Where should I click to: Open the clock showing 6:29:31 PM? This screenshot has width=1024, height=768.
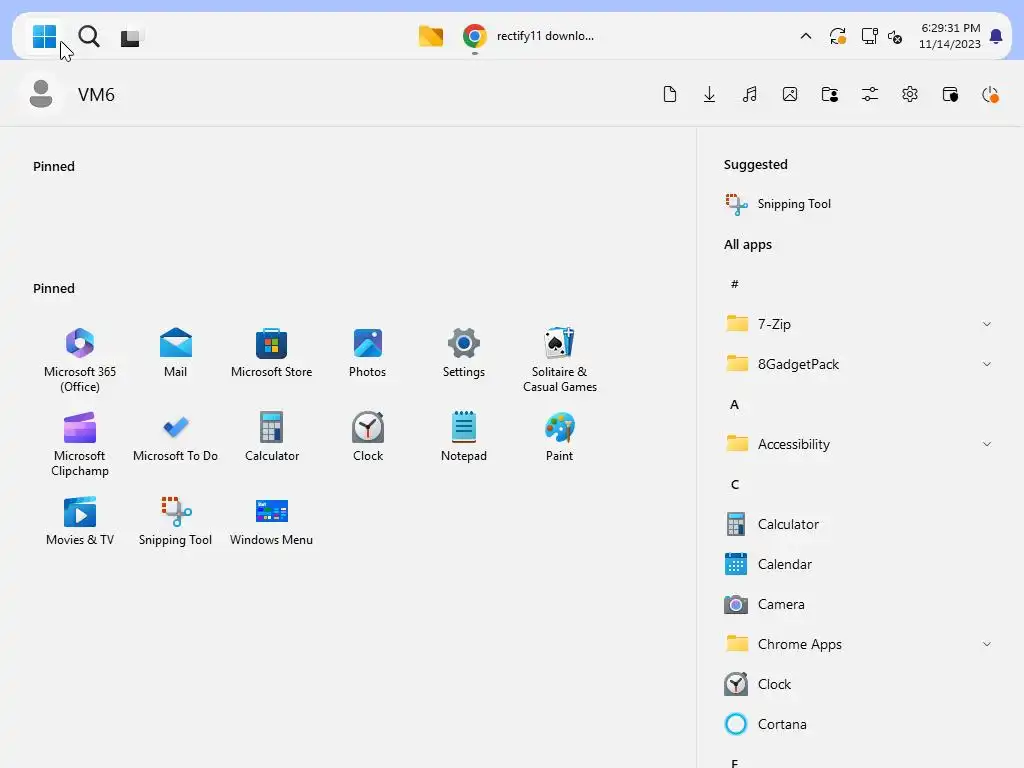pyautogui.click(x=950, y=36)
